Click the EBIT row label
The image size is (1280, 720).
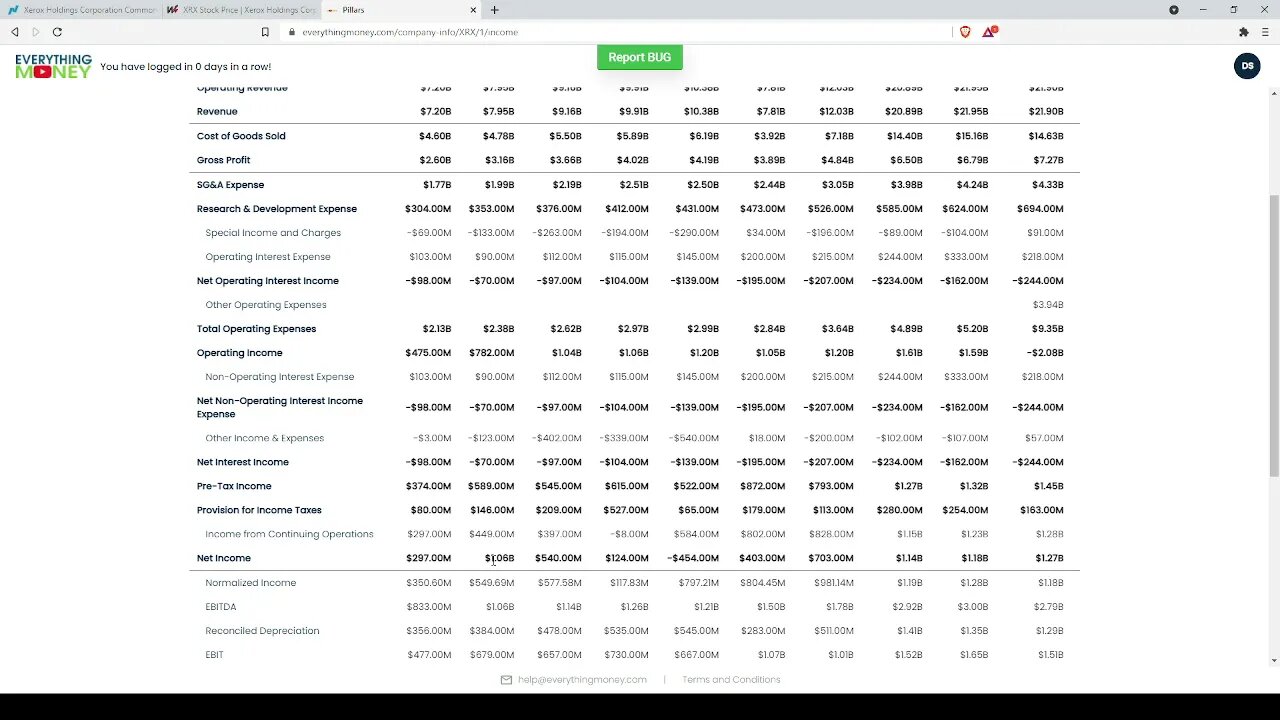point(214,655)
